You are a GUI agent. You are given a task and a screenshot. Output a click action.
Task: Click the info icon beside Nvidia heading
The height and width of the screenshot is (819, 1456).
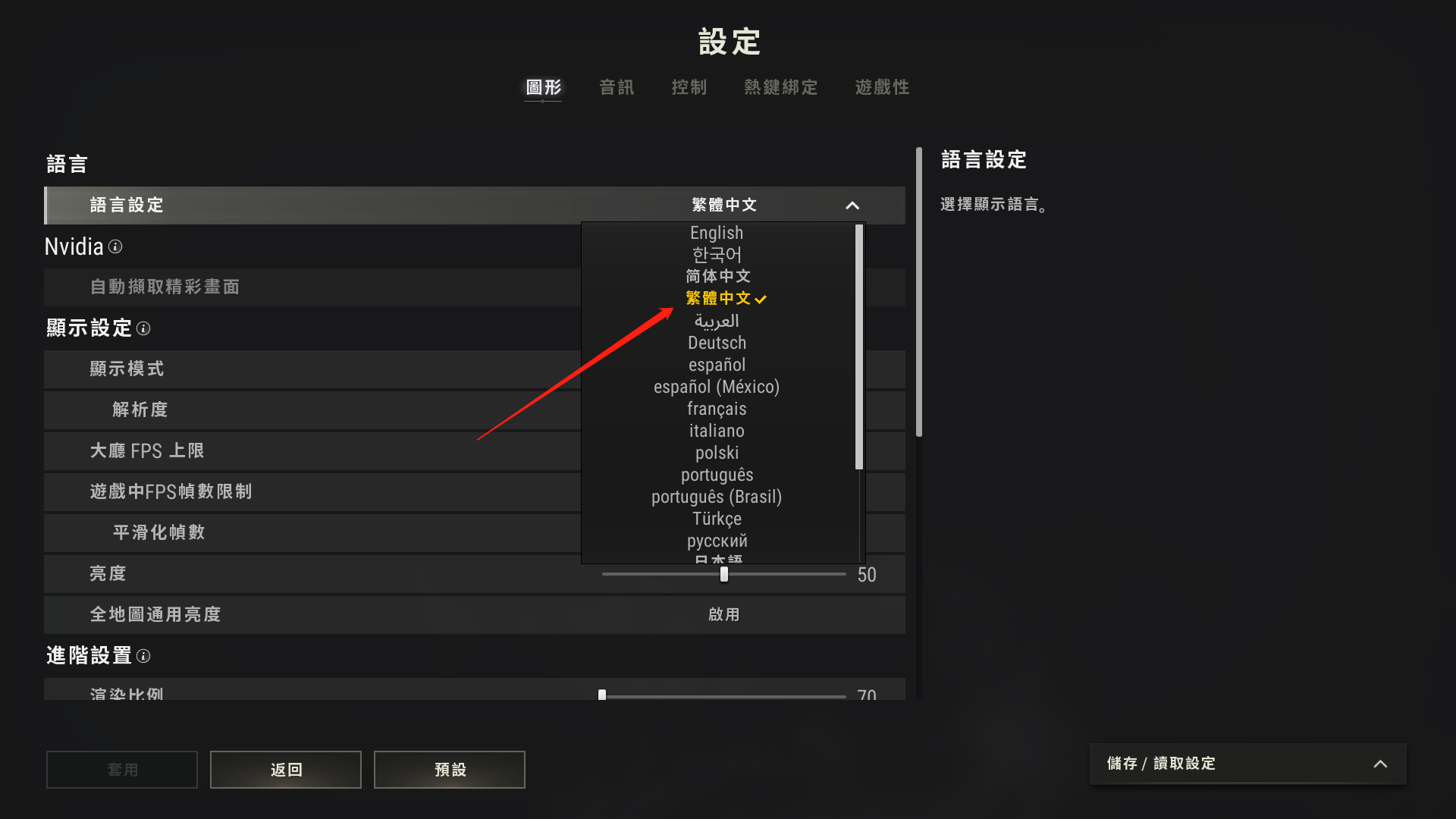click(115, 246)
